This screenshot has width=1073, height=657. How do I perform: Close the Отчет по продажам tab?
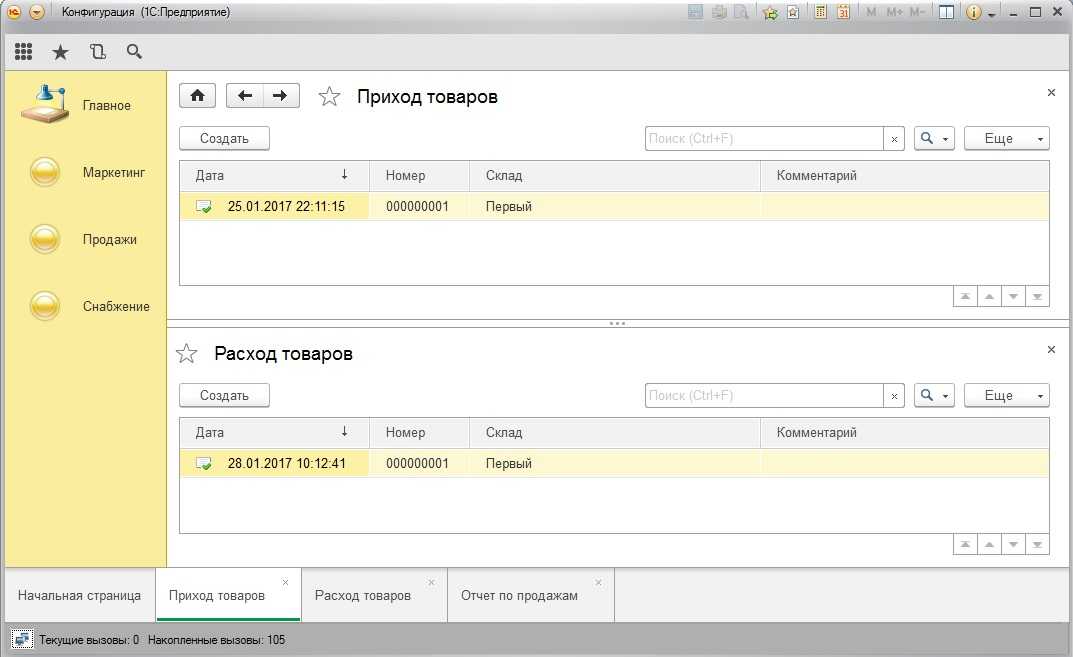coord(598,582)
